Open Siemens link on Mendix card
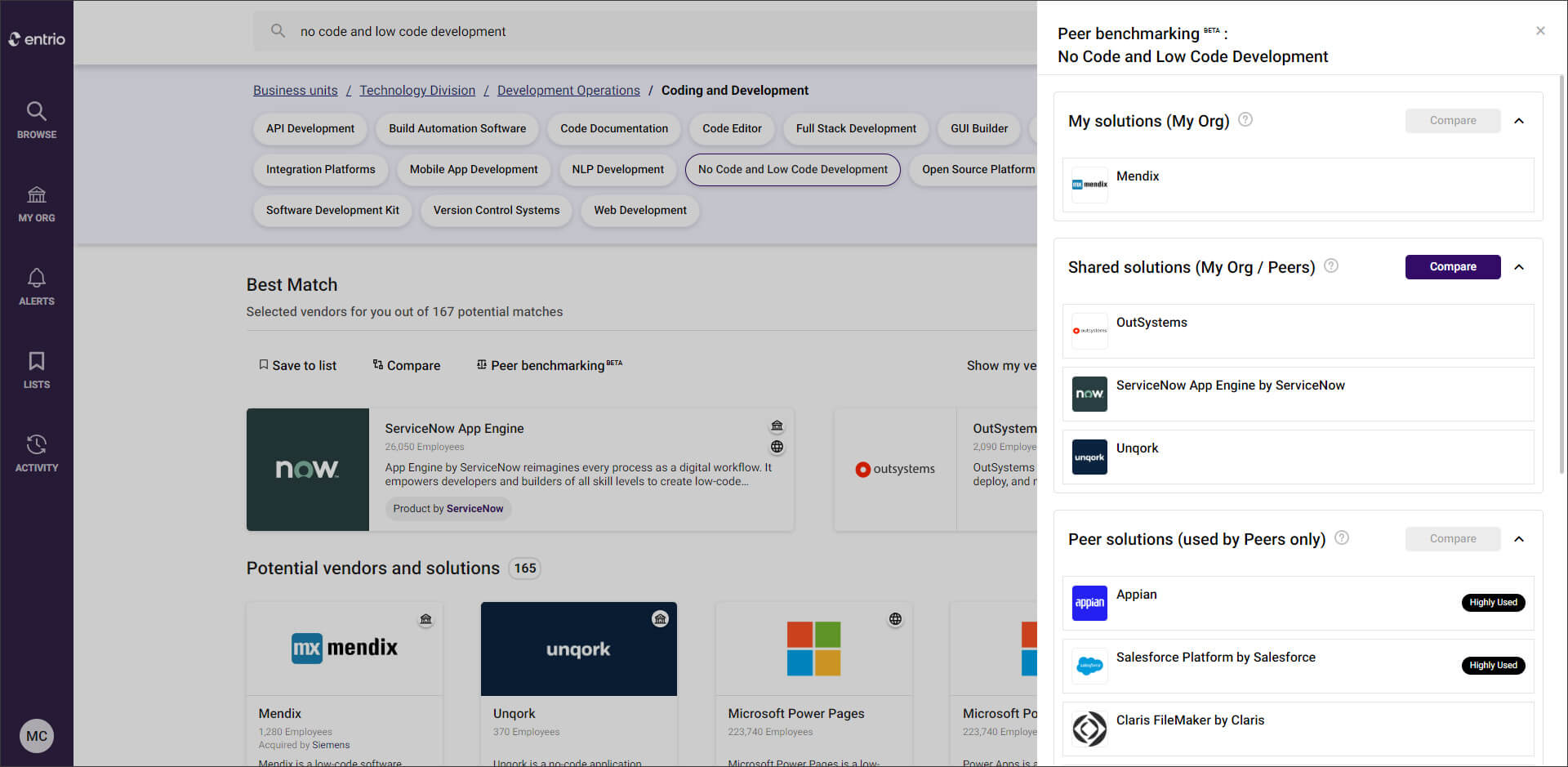 pyautogui.click(x=331, y=745)
